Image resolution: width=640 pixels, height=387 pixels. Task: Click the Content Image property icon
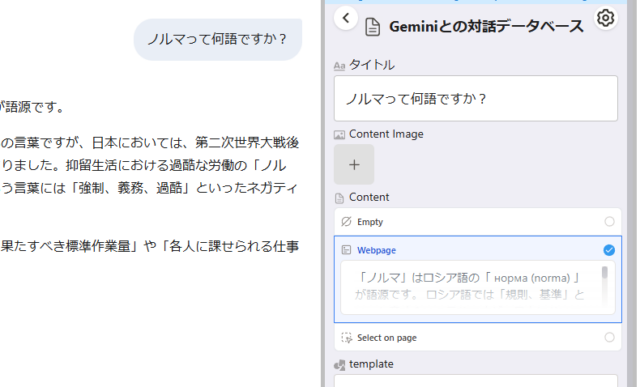point(339,135)
